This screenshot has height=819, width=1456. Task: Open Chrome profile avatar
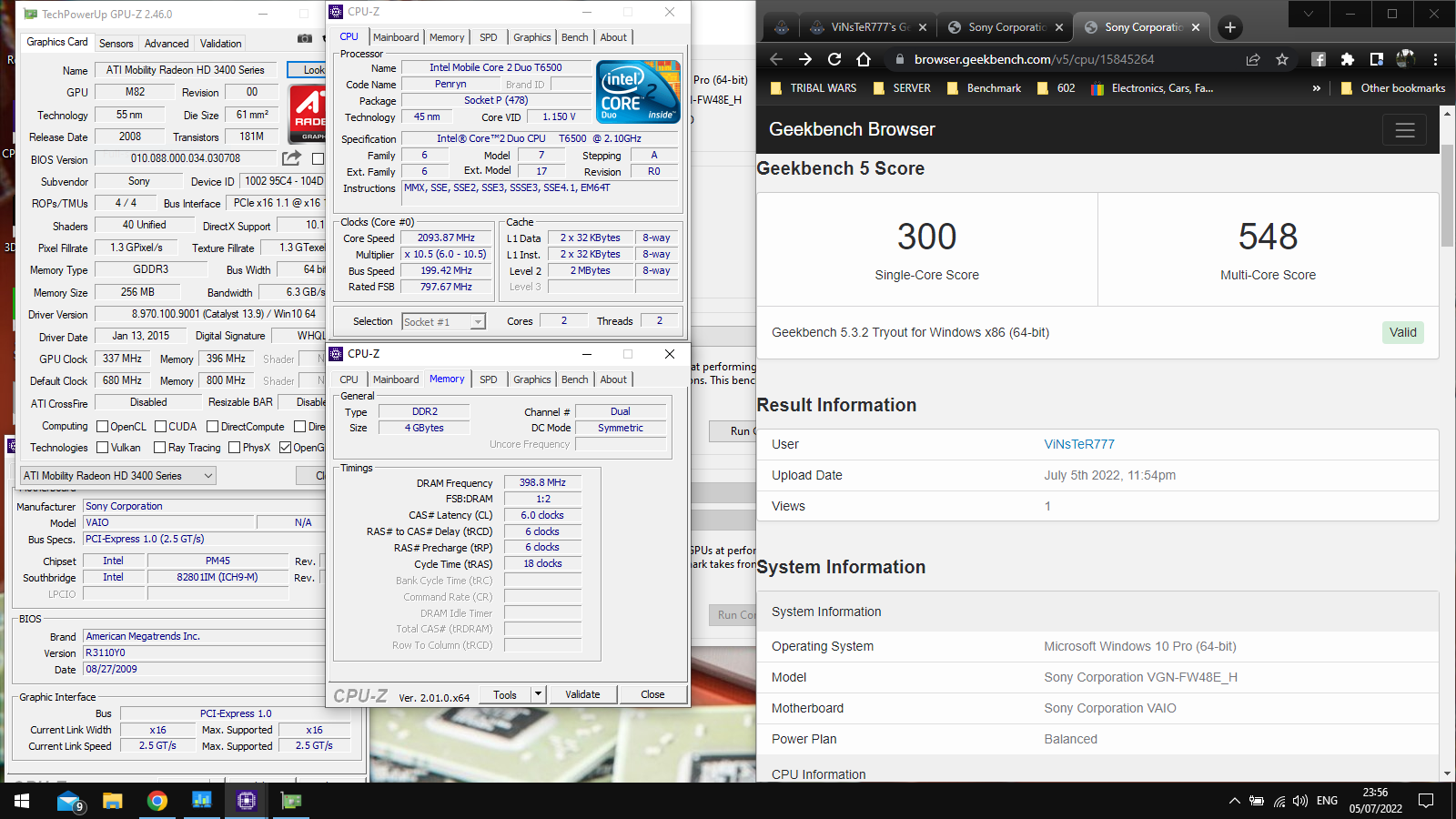[1406, 59]
